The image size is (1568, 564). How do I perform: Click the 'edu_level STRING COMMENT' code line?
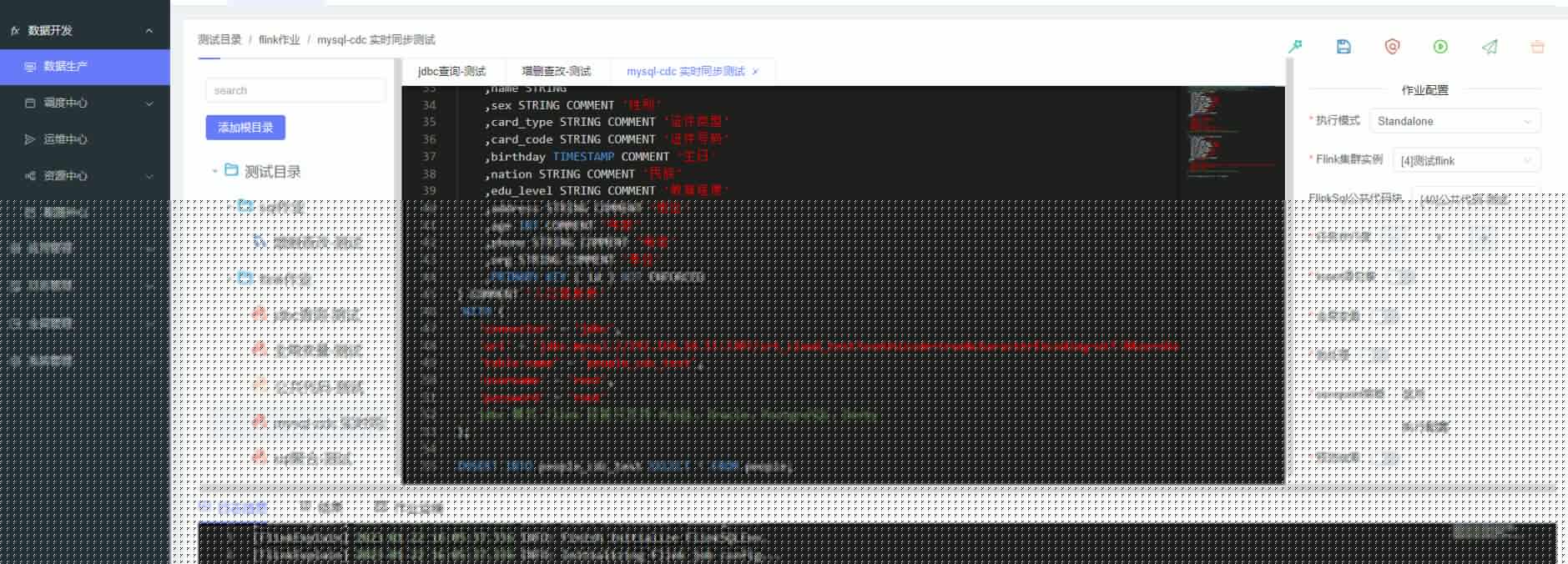tap(608, 191)
